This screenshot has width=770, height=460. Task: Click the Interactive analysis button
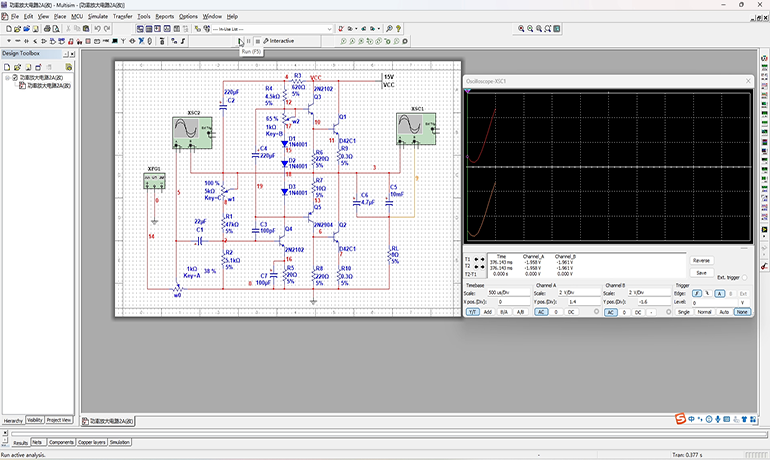pos(279,41)
